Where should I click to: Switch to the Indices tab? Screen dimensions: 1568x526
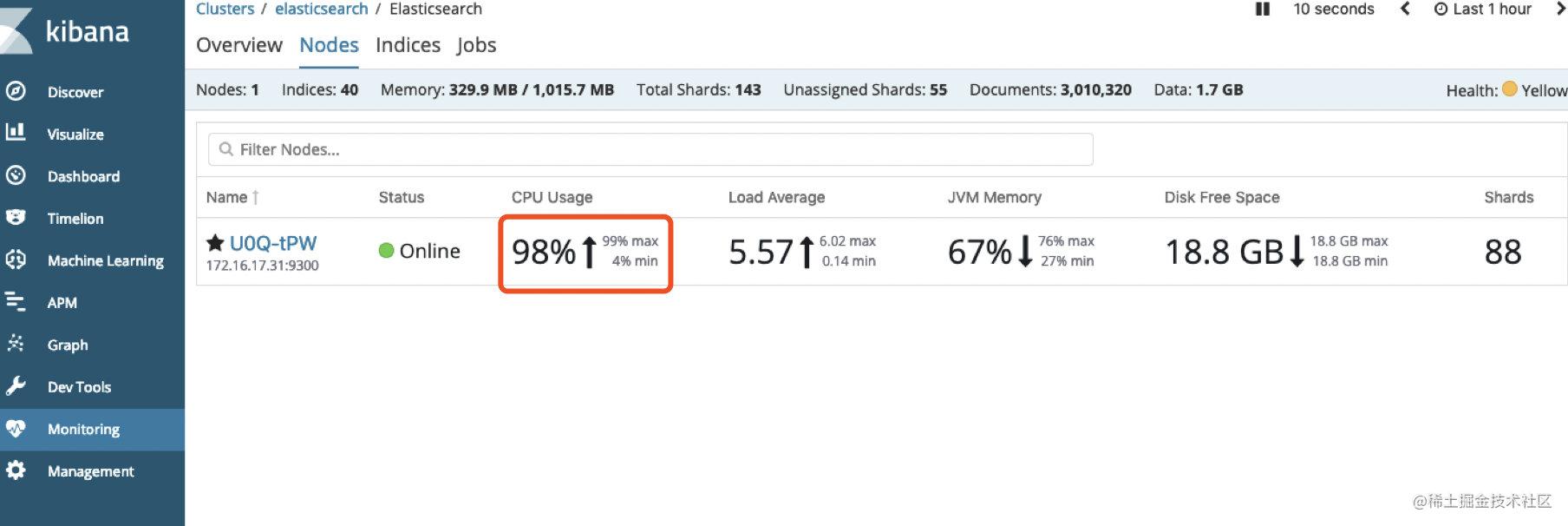pos(408,45)
